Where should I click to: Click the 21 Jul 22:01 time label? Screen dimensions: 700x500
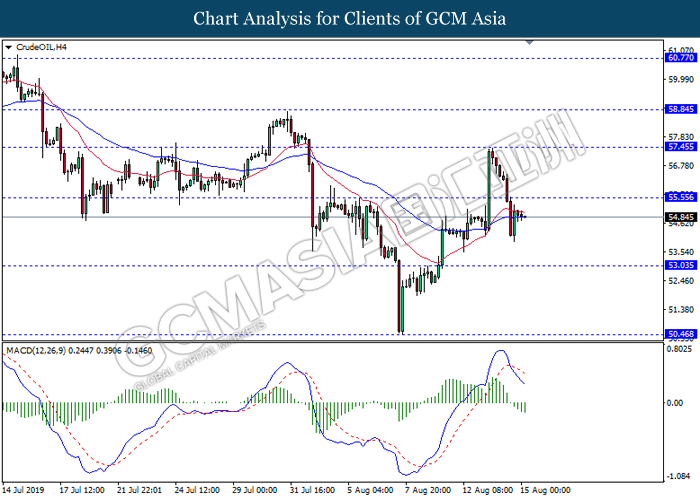pos(139,490)
